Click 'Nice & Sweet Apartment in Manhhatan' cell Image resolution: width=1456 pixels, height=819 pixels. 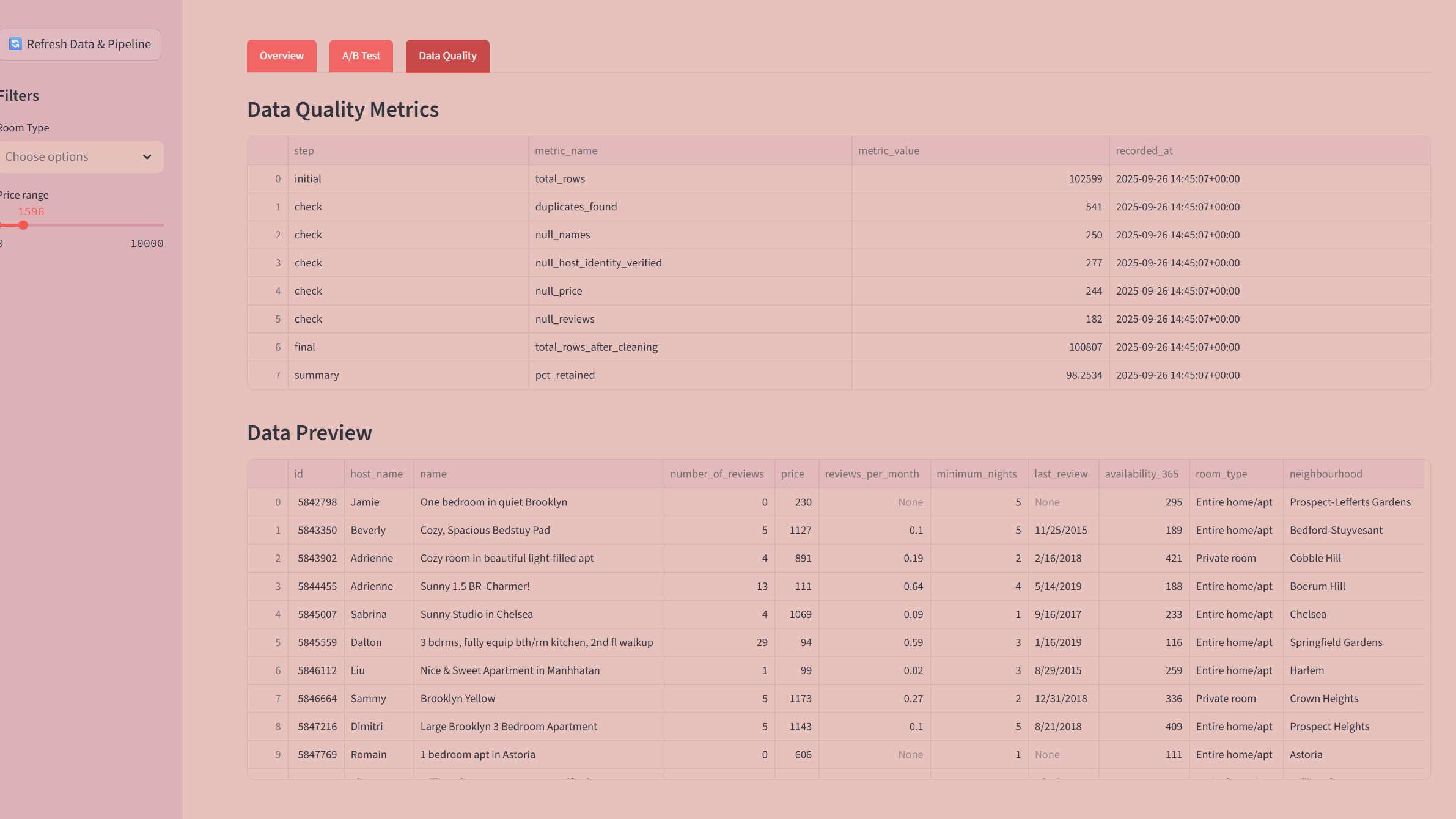click(539, 670)
